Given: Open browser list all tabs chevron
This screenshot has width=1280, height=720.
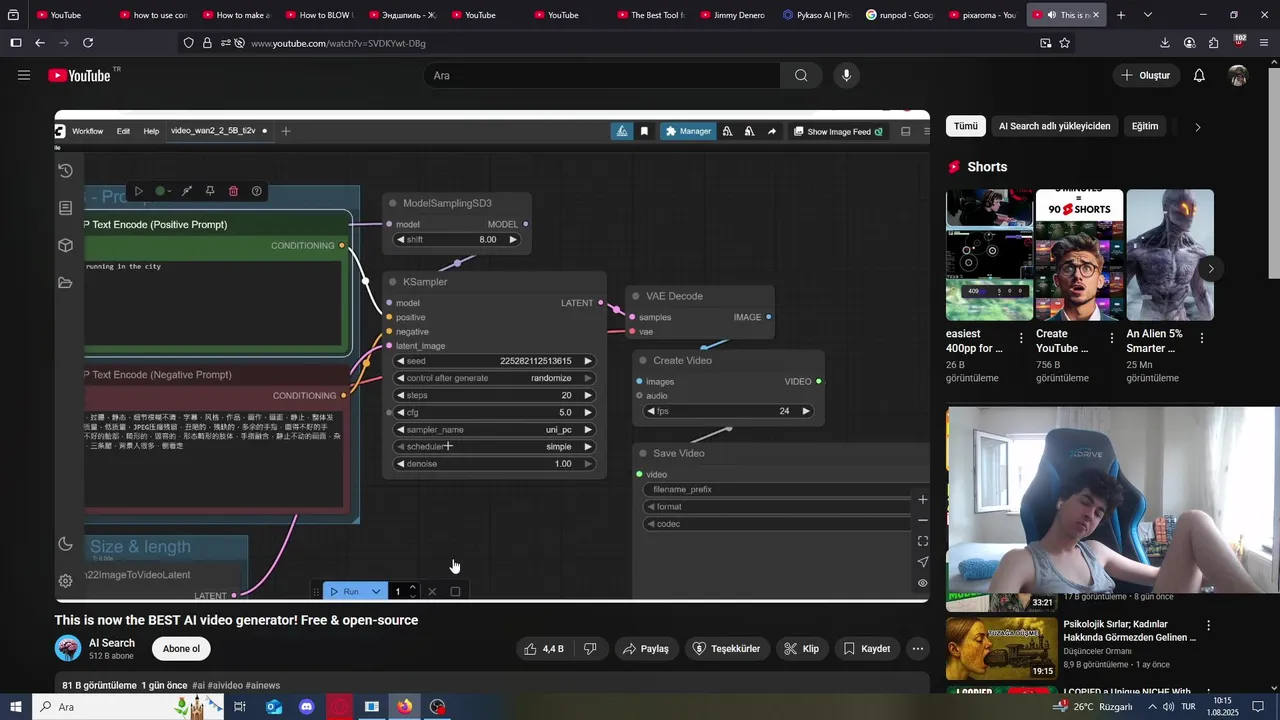Looking at the screenshot, I should coord(1148,15).
